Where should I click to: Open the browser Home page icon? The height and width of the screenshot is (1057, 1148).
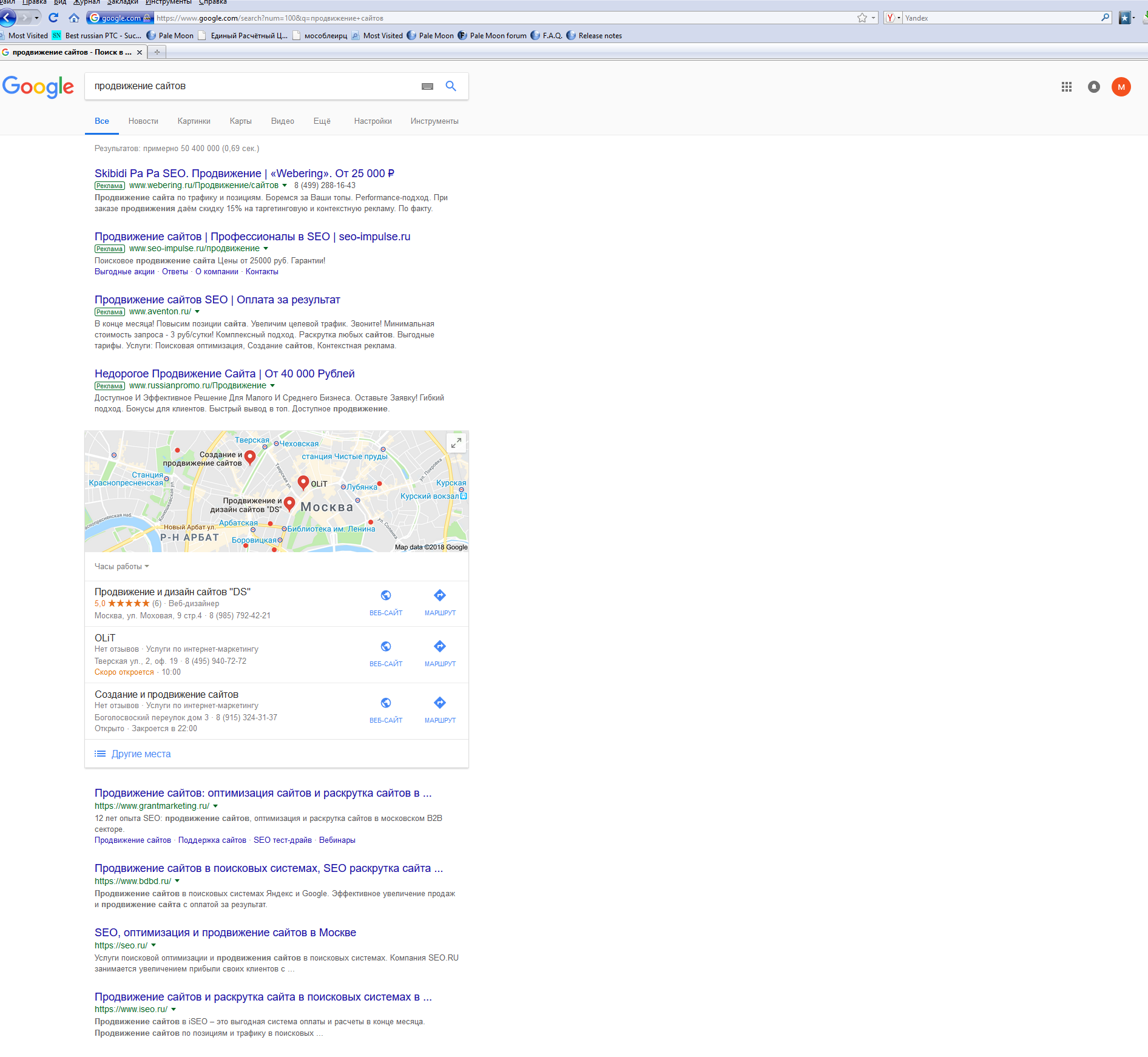click(74, 18)
